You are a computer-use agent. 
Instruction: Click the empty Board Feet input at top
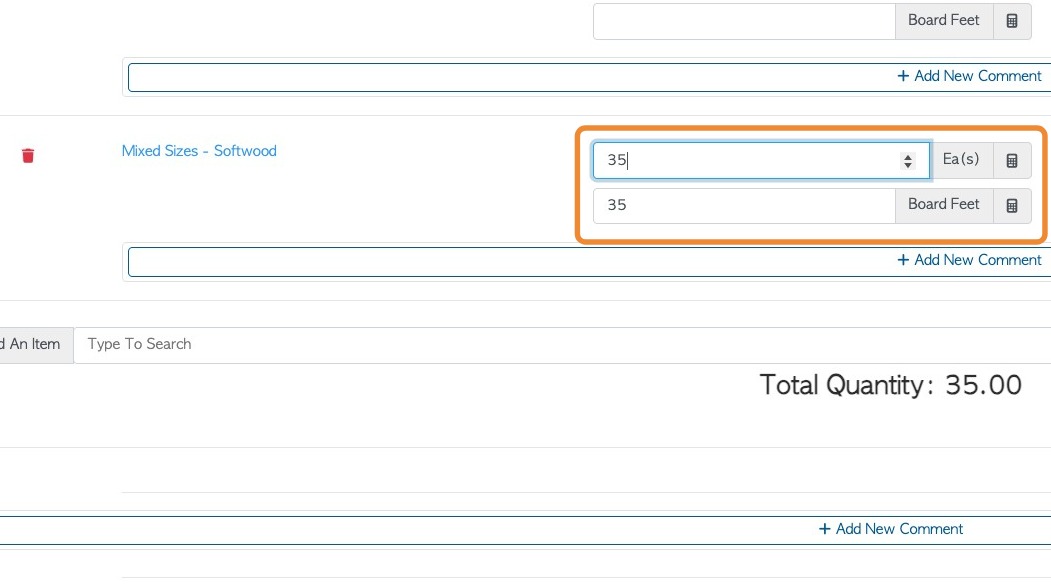click(744, 21)
